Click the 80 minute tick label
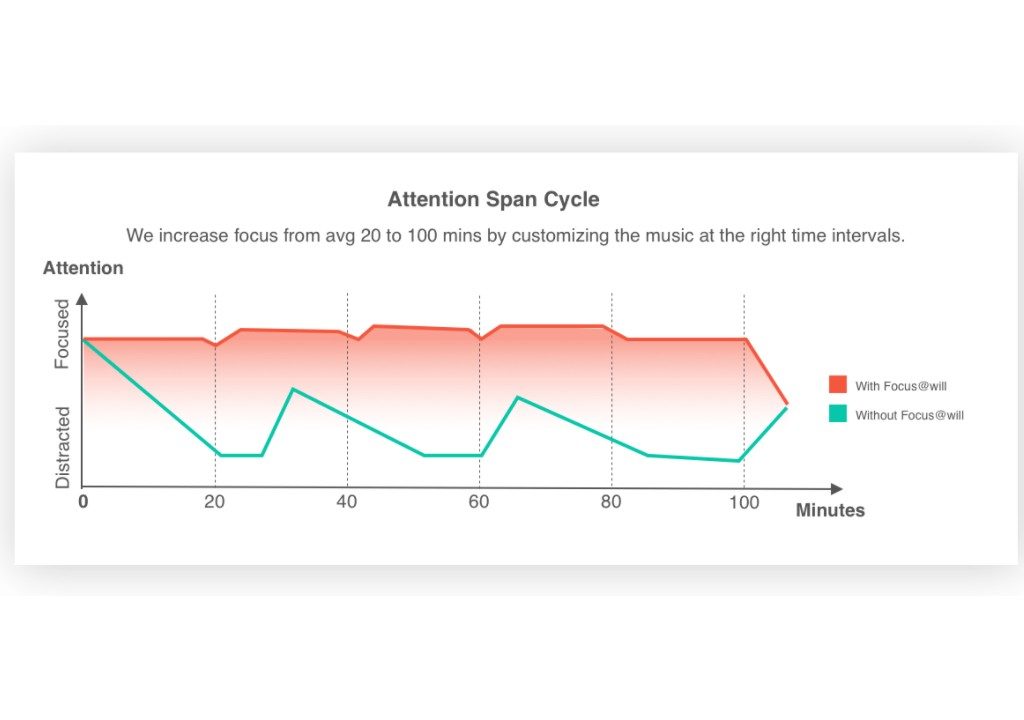Viewport: 1024px width, 720px height. (611, 502)
